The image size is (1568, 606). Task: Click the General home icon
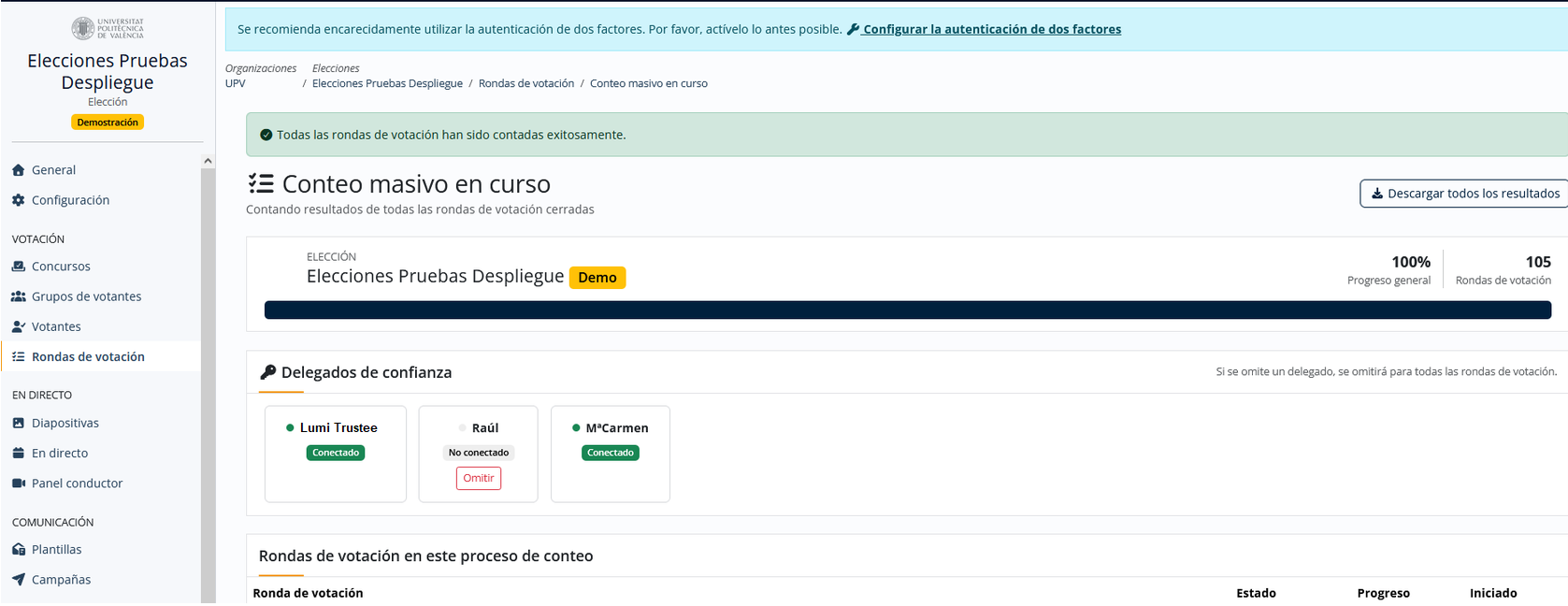[18, 170]
